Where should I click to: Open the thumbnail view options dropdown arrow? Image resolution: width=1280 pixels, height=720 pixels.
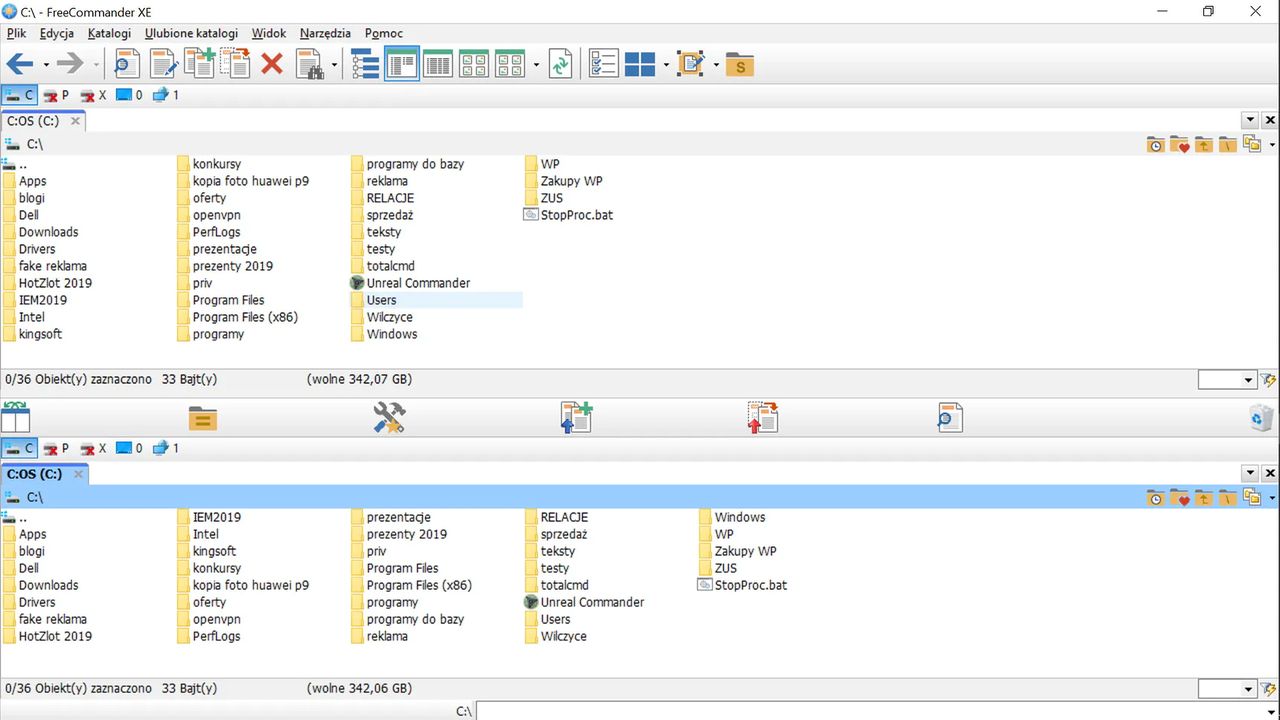click(536, 66)
